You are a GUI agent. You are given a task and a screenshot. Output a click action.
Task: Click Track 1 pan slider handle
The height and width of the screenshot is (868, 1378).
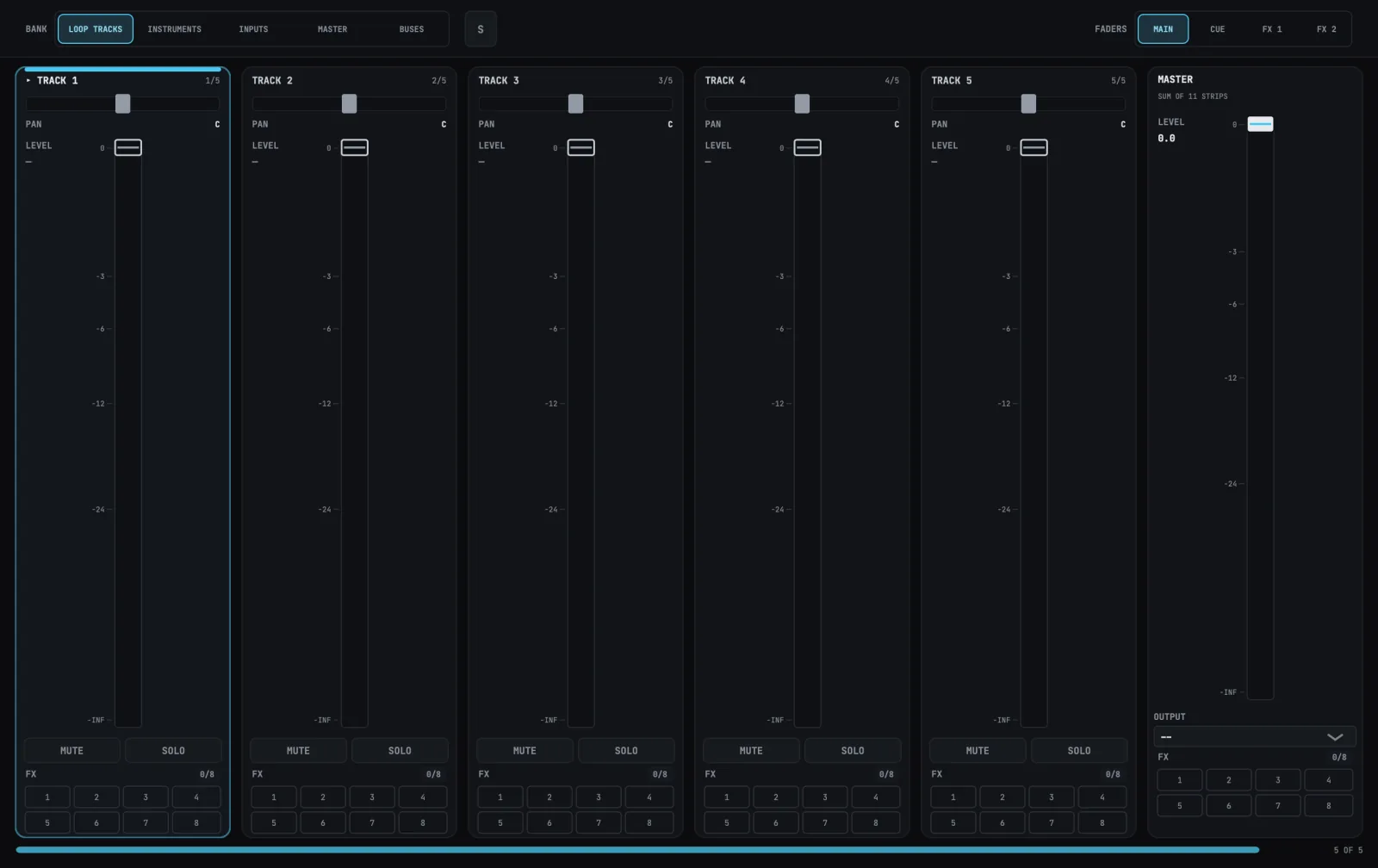click(123, 104)
